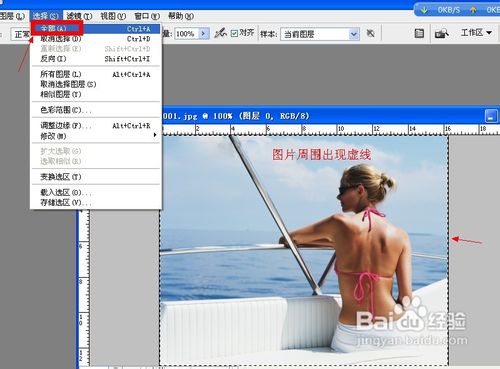Choose 取消选择(D) deselect menu item
Image resolution: width=500 pixels, height=369 pixels.
(95, 39)
